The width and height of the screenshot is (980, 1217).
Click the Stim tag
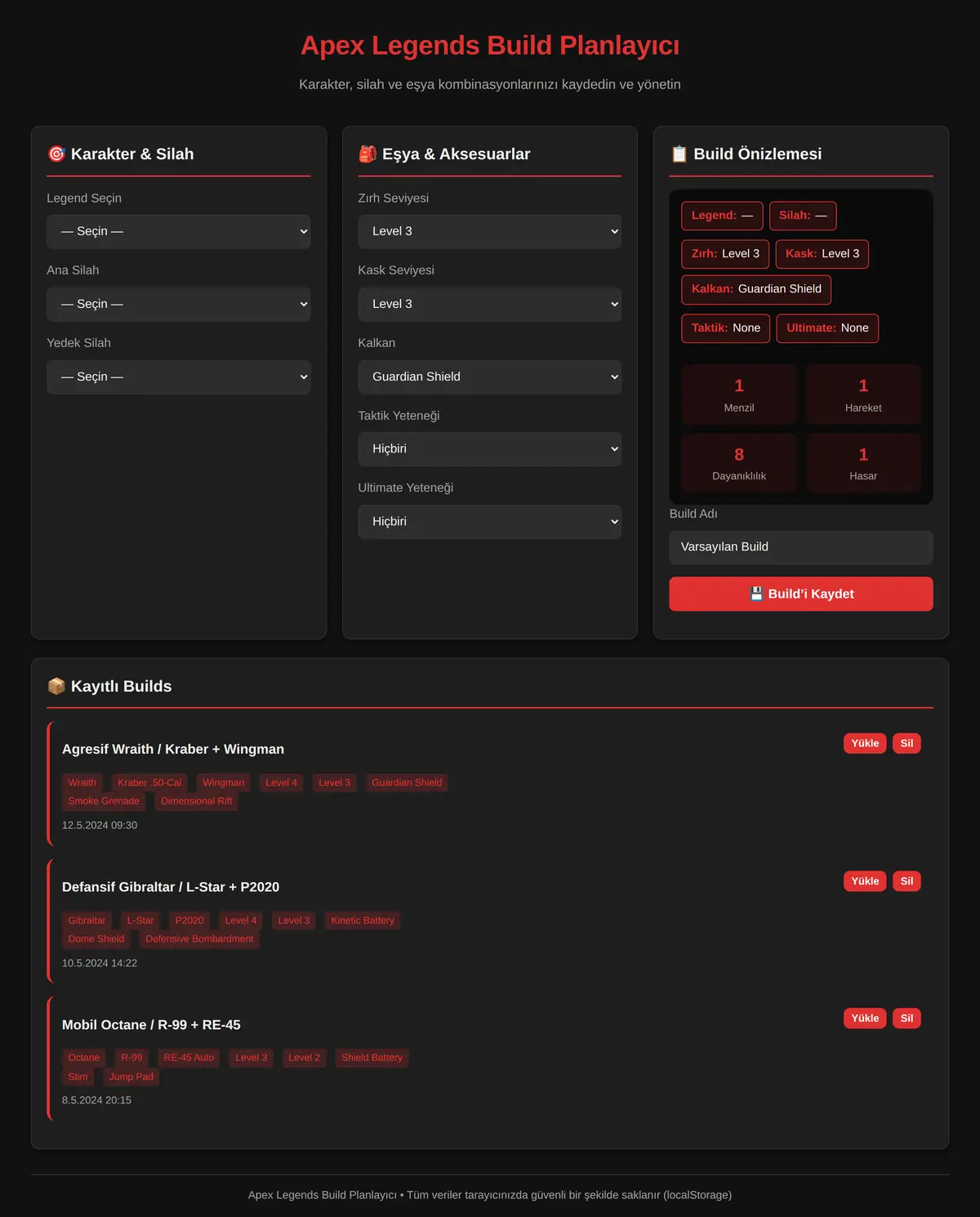[x=78, y=1077]
